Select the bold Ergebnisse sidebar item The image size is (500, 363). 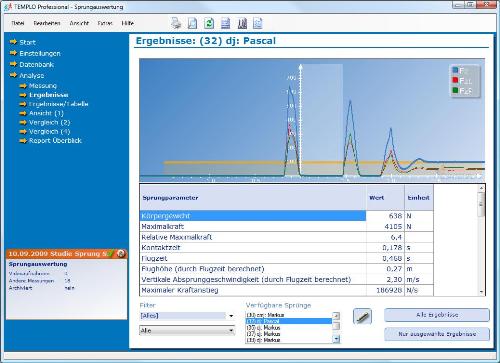tap(49, 95)
